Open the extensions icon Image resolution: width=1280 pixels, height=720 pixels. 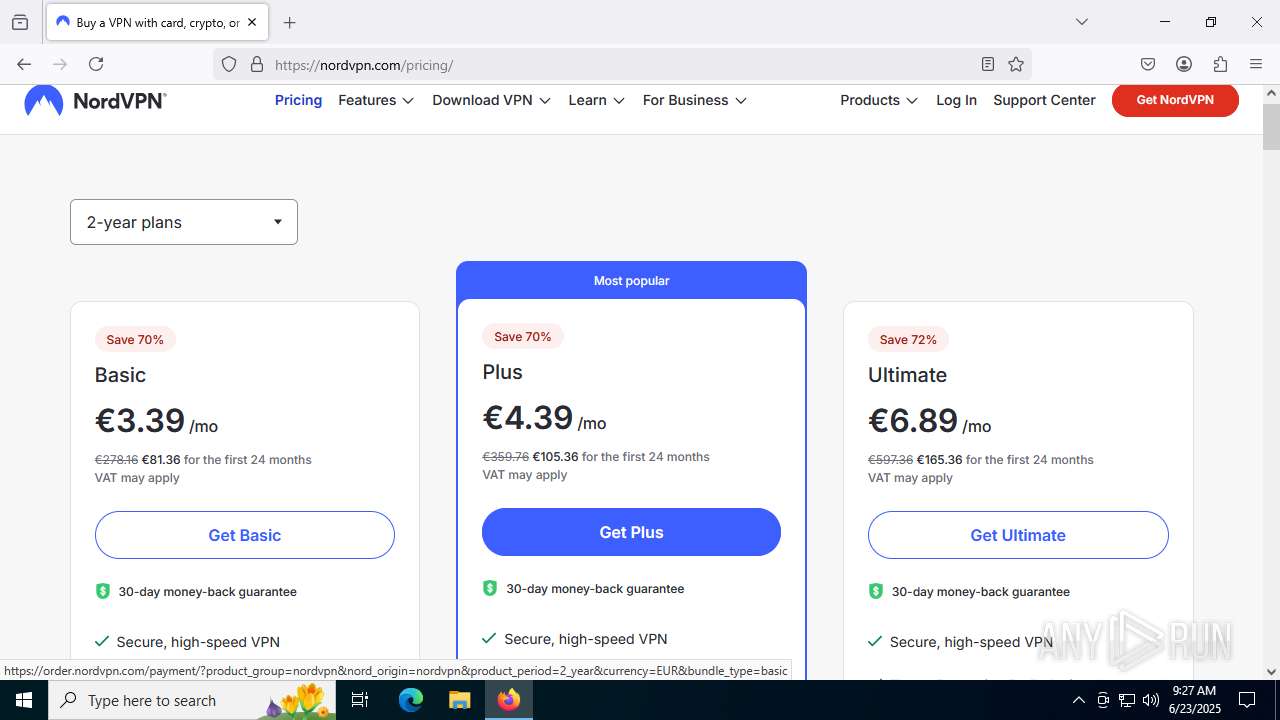[1220, 64]
